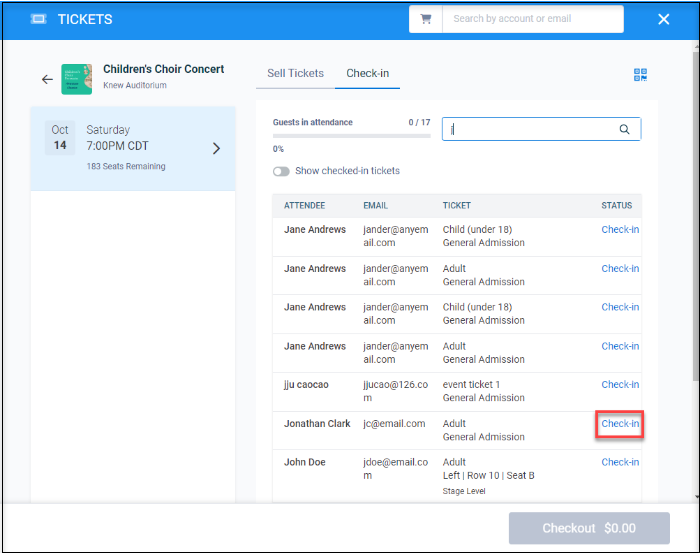The width and height of the screenshot is (700, 553).
Task: Click the search magnifier icon
Action: (624, 129)
